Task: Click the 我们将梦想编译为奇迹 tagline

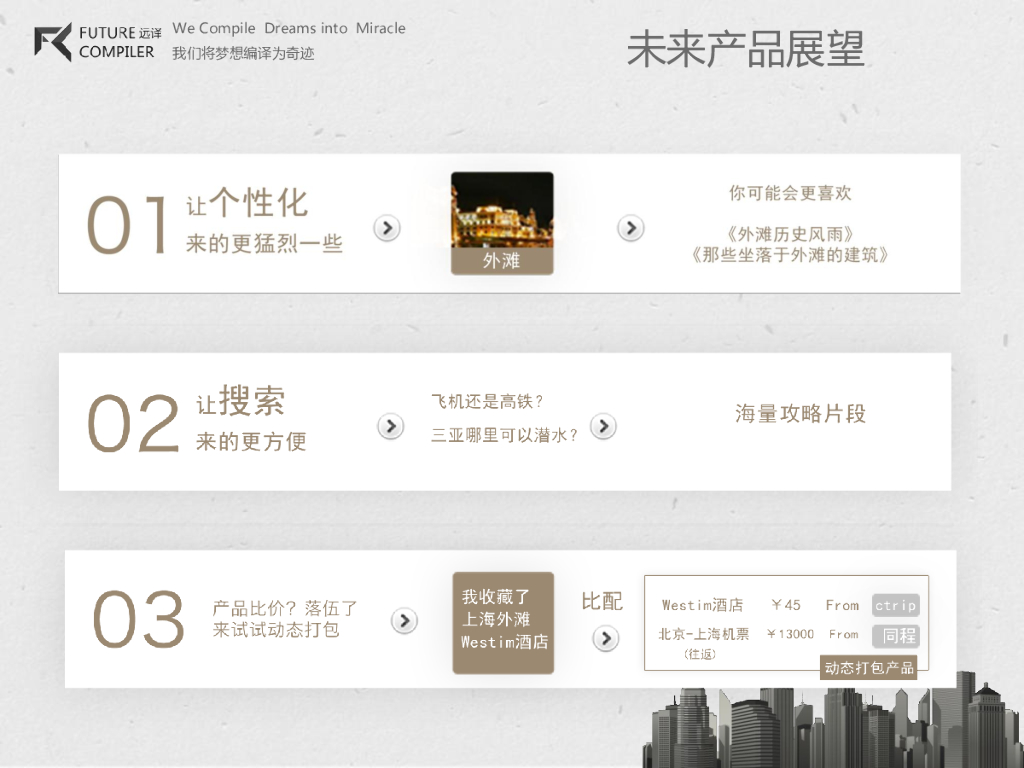Action: [x=243, y=54]
